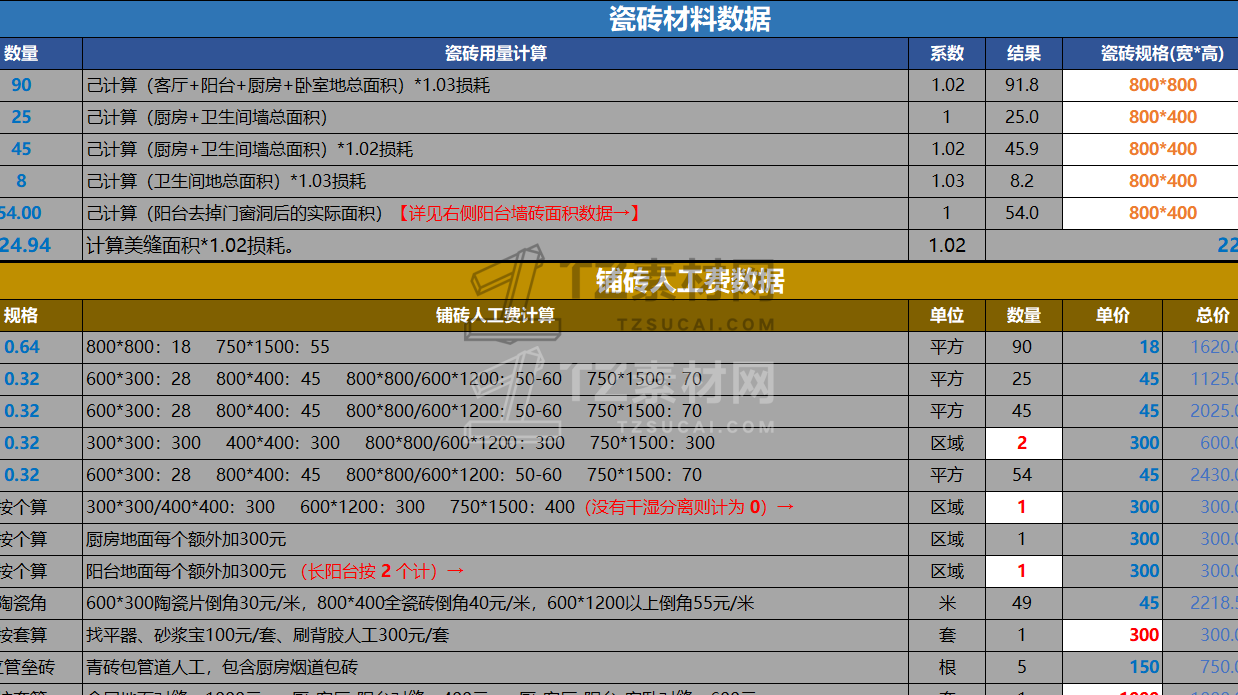
Task: Select the 单价 column header
Action: [1112, 315]
